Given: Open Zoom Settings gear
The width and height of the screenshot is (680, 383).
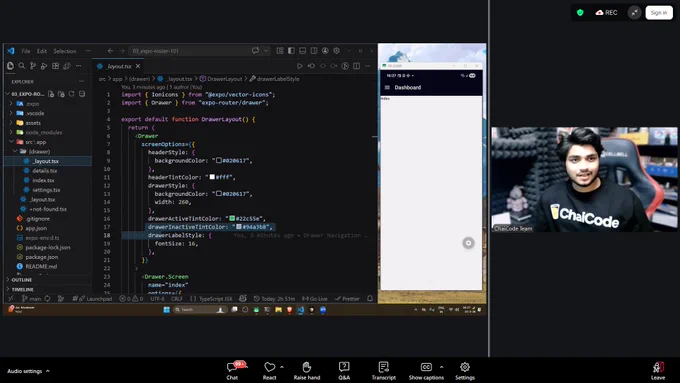Looking at the screenshot, I should pos(464,371).
